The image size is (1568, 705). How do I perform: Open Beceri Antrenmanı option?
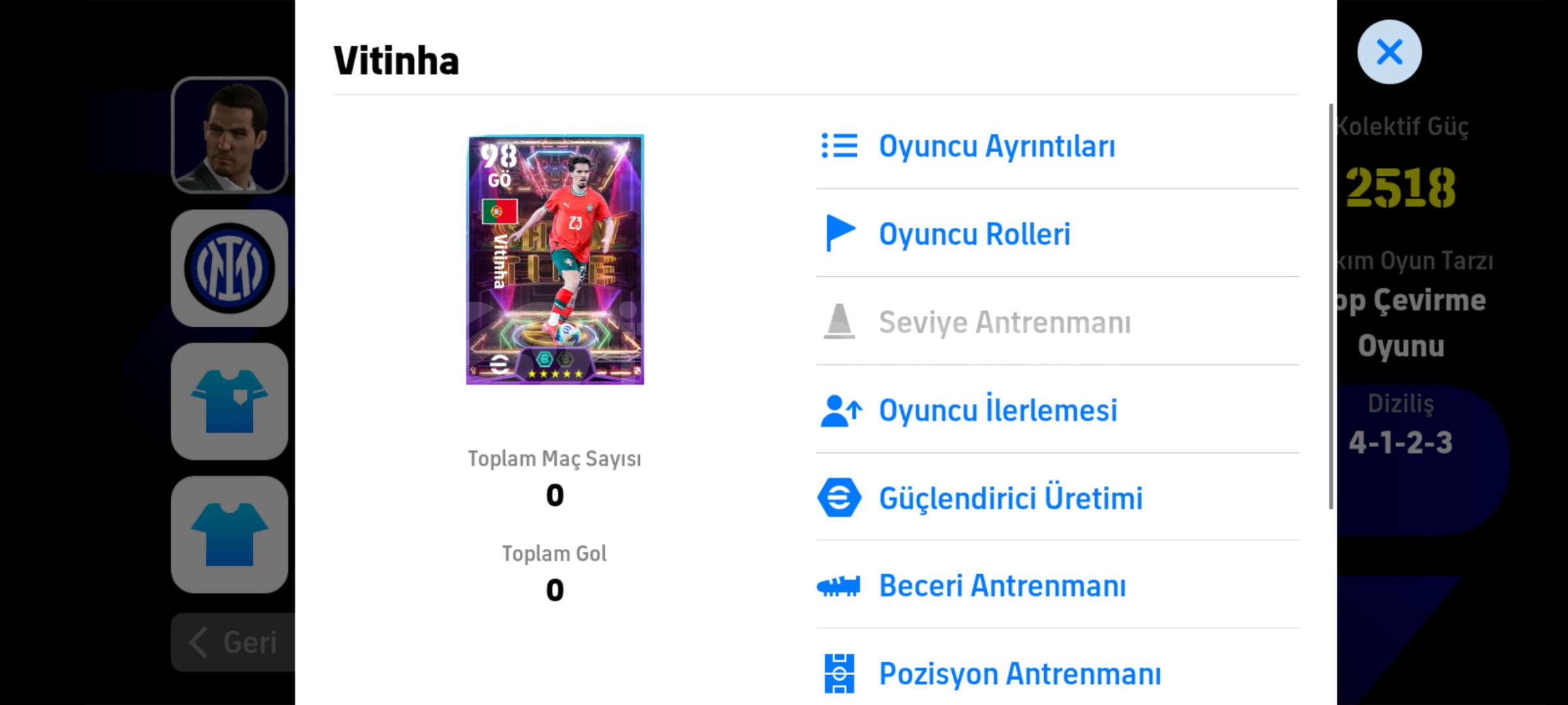point(1057,585)
